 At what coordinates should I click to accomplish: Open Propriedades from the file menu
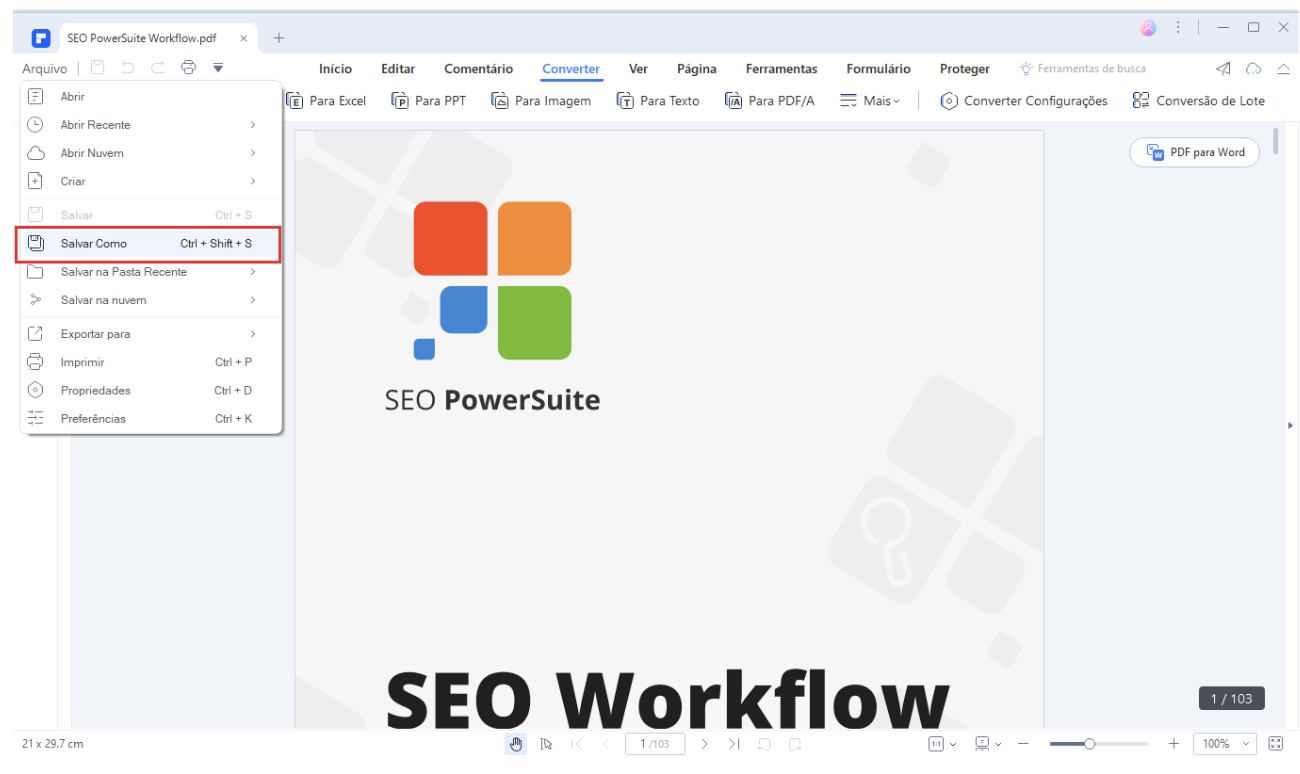[151, 390]
